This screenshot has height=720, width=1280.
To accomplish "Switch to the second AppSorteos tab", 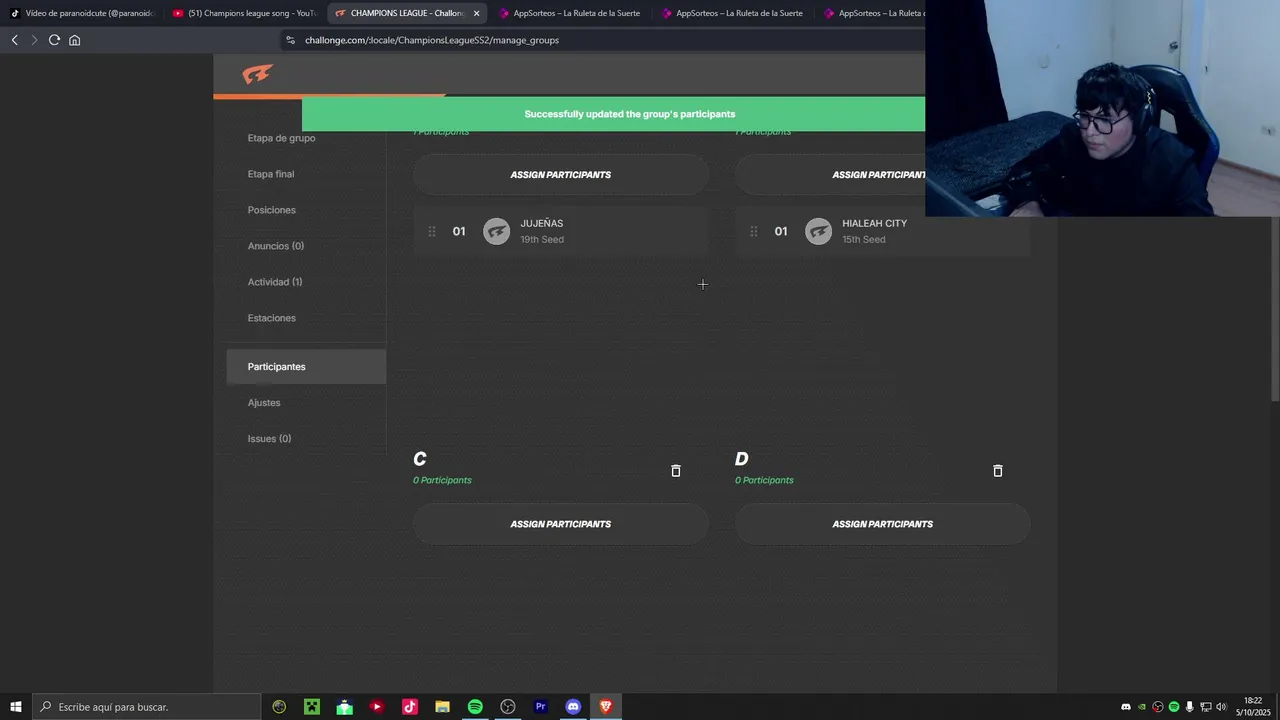I will point(732,13).
